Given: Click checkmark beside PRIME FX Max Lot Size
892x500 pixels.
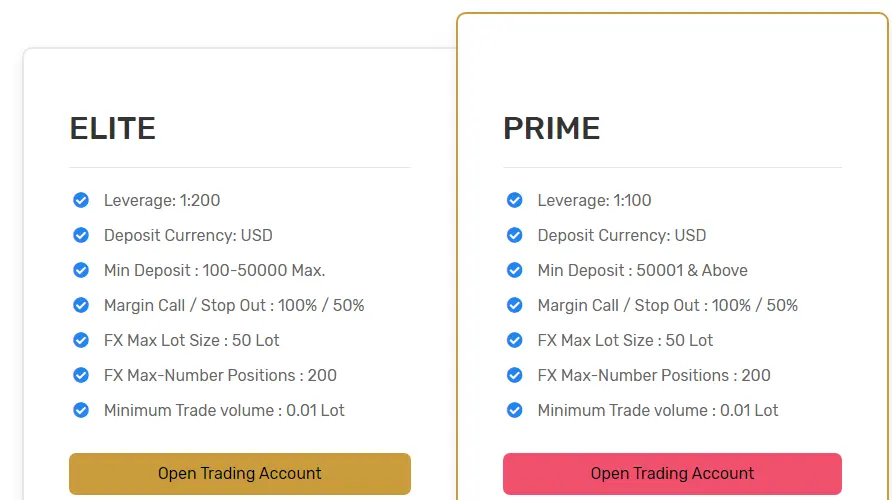Looking at the screenshot, I should pyautogui.click(x=515, y=340).
